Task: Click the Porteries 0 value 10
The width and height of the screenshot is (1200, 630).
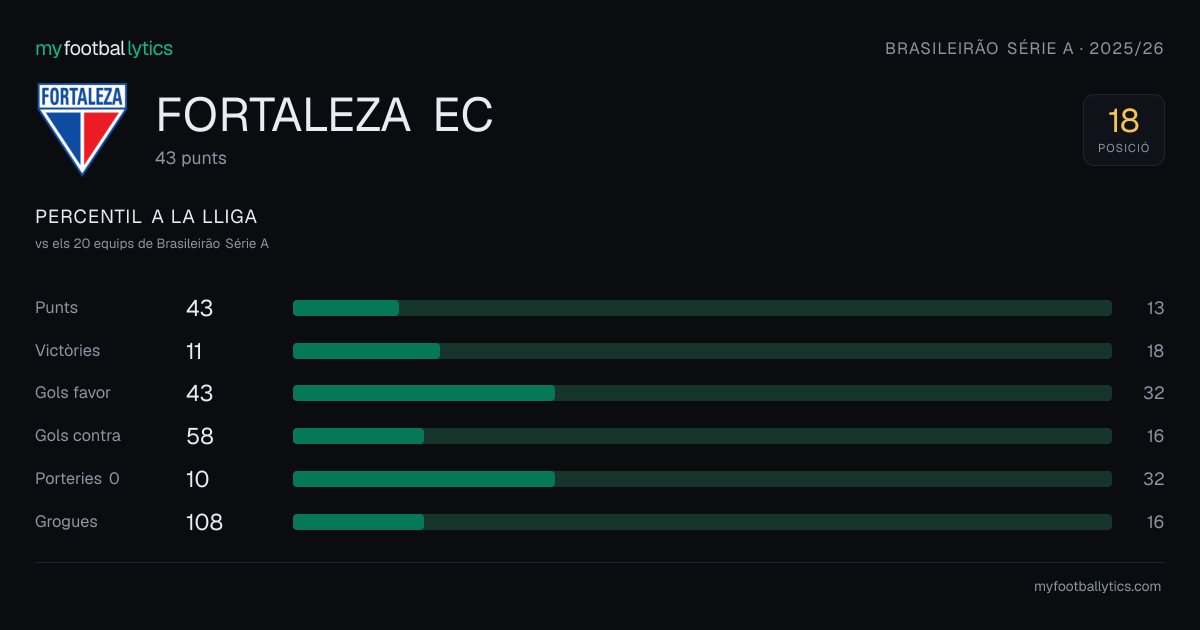Action: [197, 479]
